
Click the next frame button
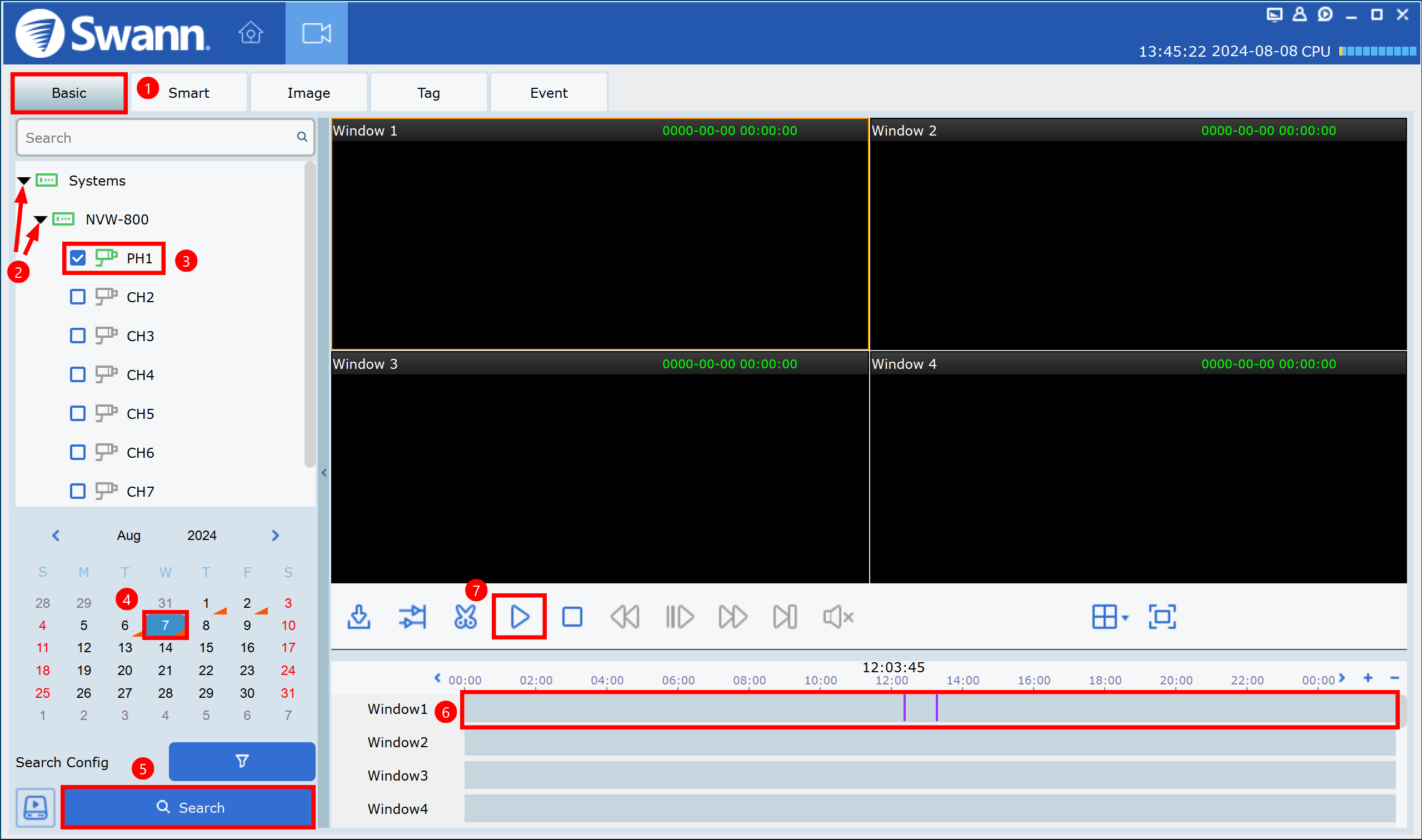(785, 617)
